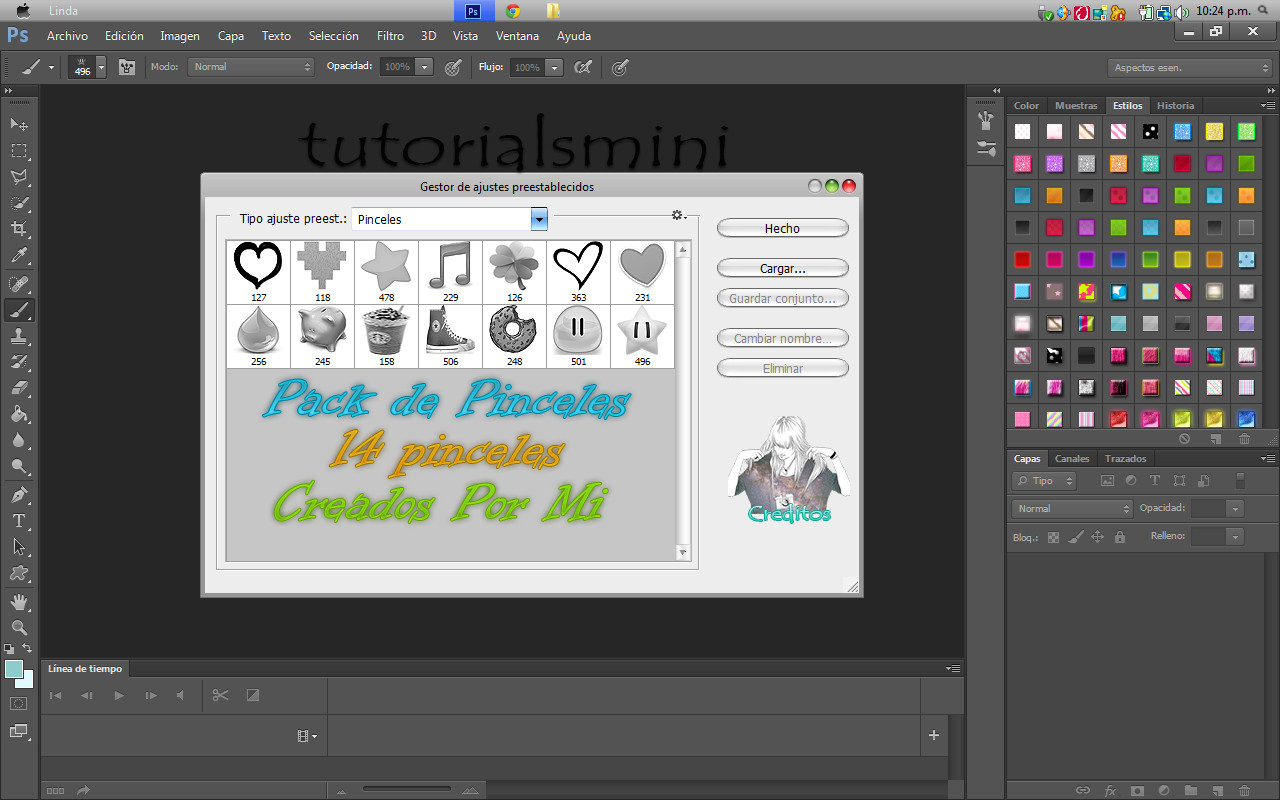The image size is (1280, 800).
Task: Select the Crop tool in toolbar
Action: coord(19,229)
